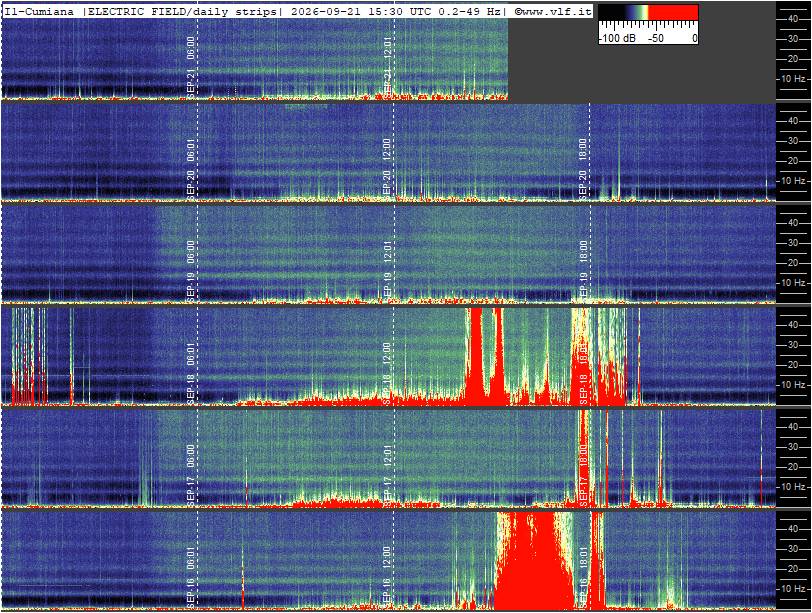Select the SEP-18 06:01 time marker
Viewport: 812px width, 613px height.
coord(191,373)
